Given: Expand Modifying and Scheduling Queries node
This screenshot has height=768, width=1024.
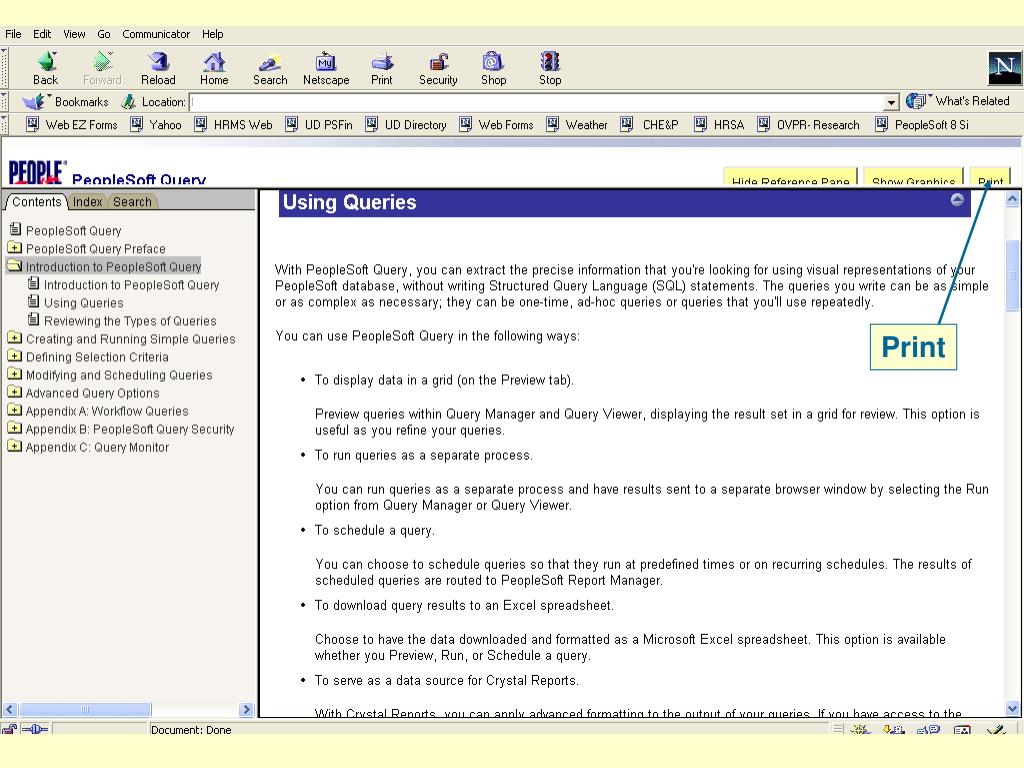Looking at the screenshot, I should pos(14,374).
